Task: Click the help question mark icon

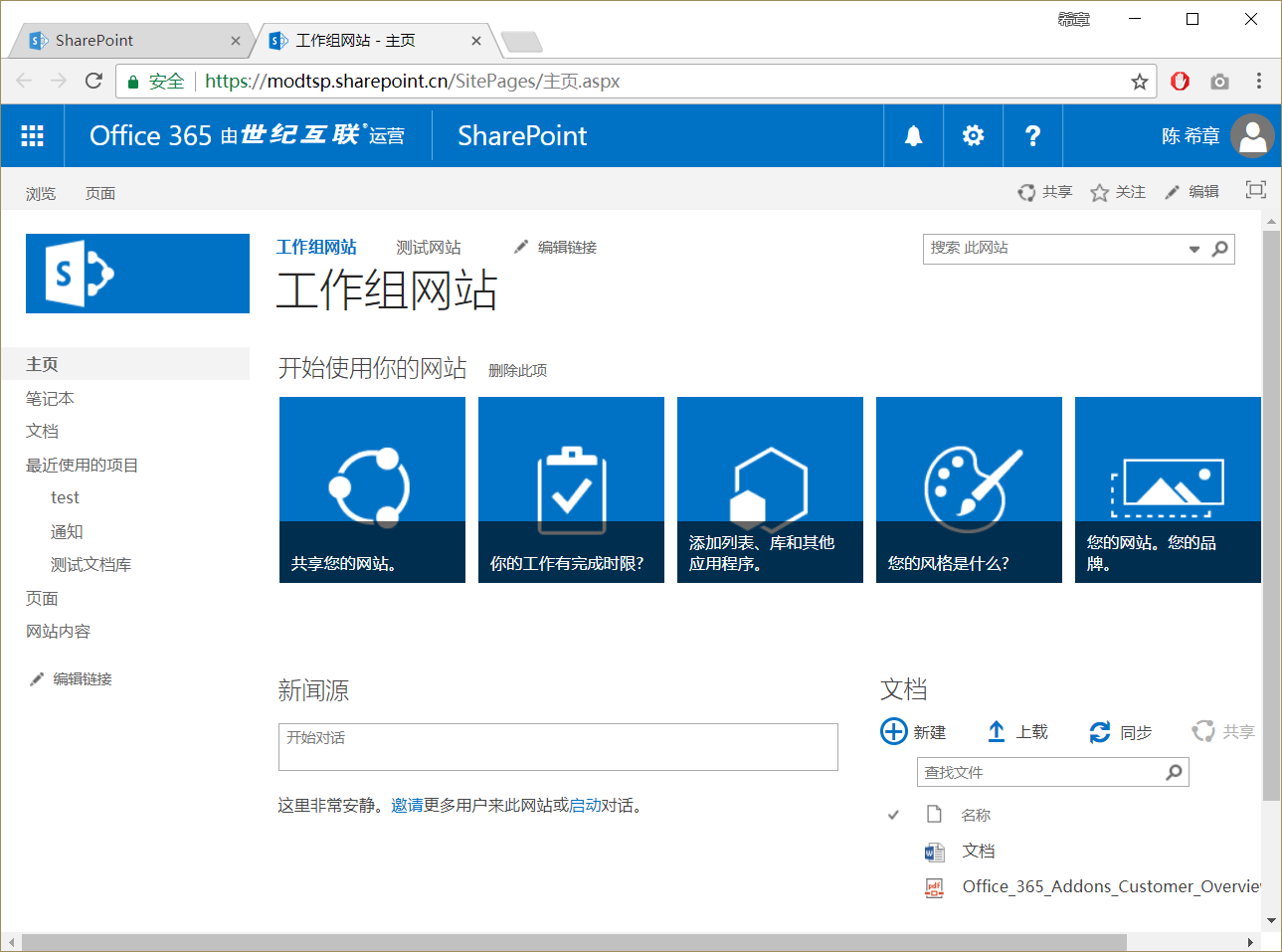Action: (x=1032, y=135)
